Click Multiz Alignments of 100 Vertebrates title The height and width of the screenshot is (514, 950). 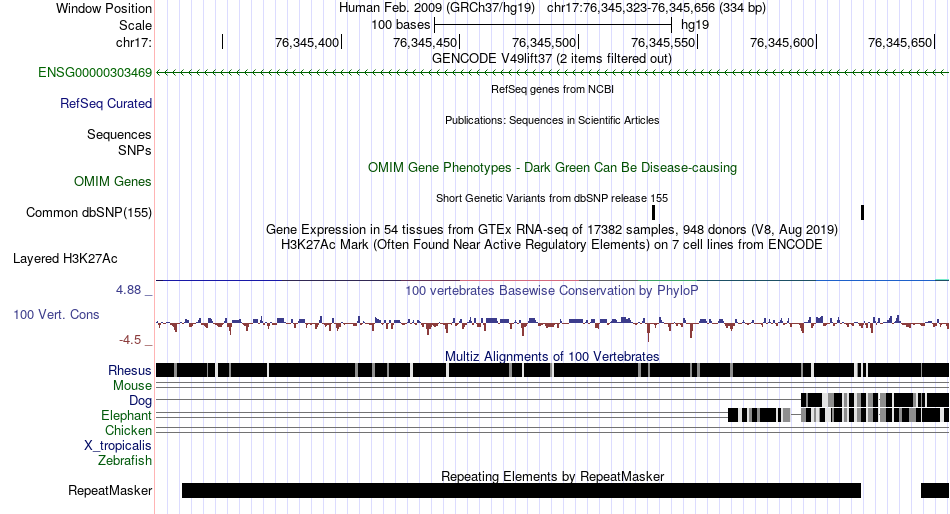pos(552,356)
